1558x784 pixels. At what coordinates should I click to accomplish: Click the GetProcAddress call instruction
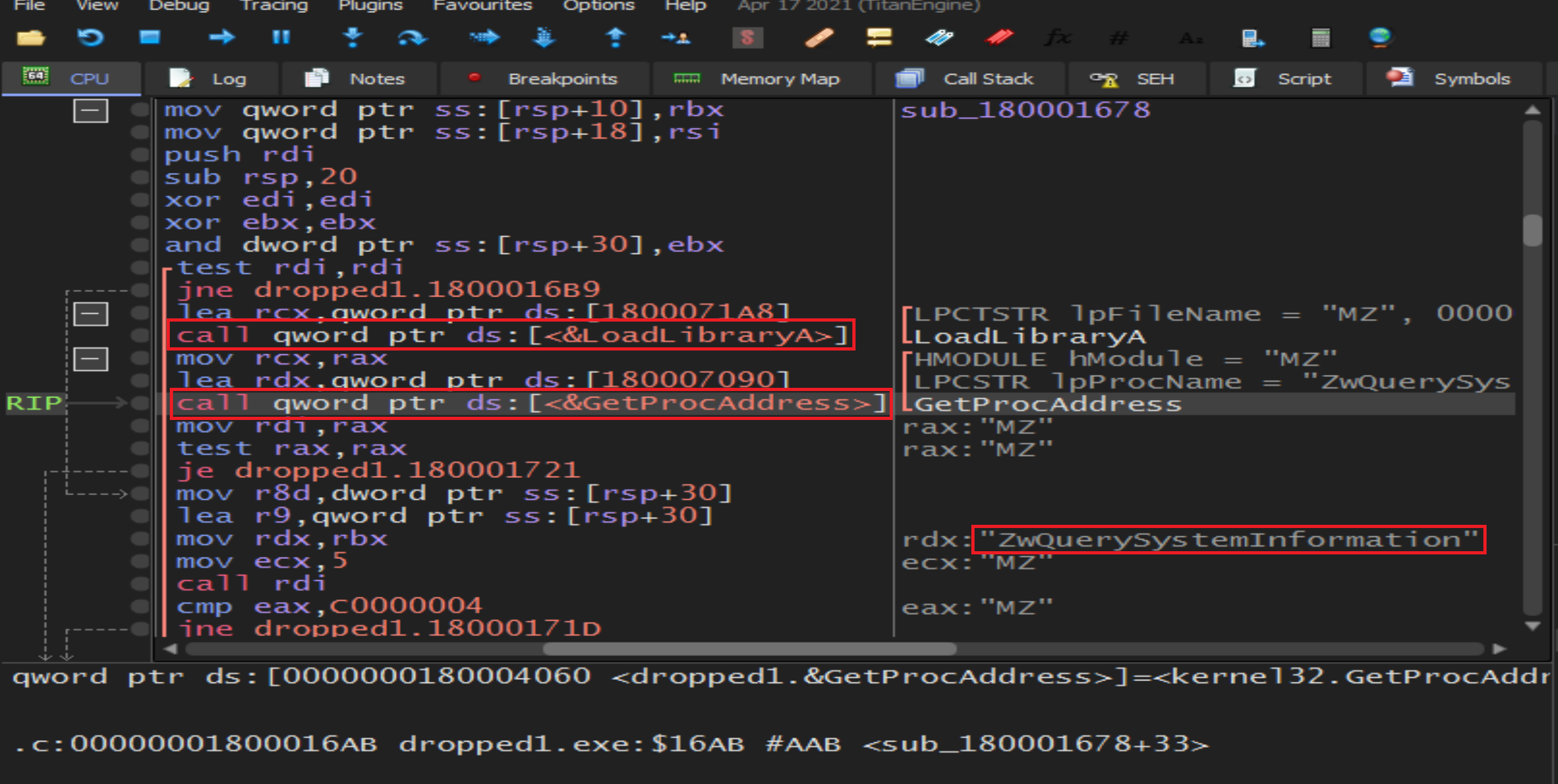pyautogui.click(x=530, y=404)
